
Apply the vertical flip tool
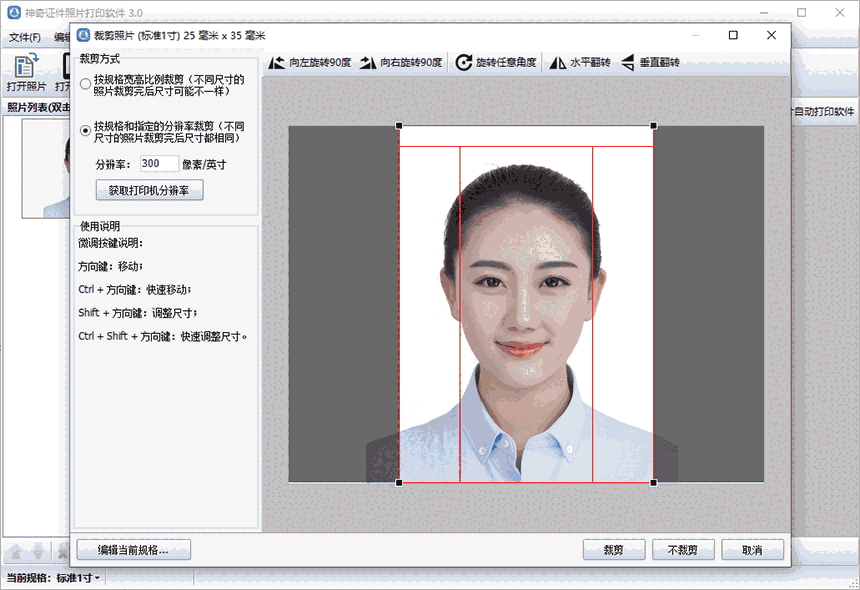coord(655,62)
